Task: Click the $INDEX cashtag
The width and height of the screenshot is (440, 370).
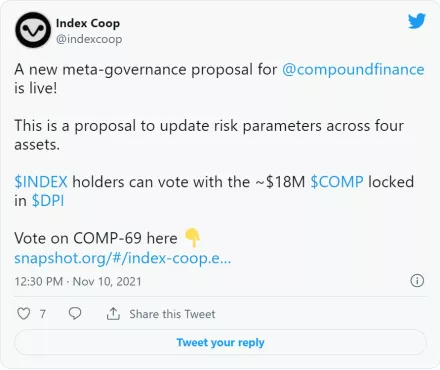Action: (41, 182)
